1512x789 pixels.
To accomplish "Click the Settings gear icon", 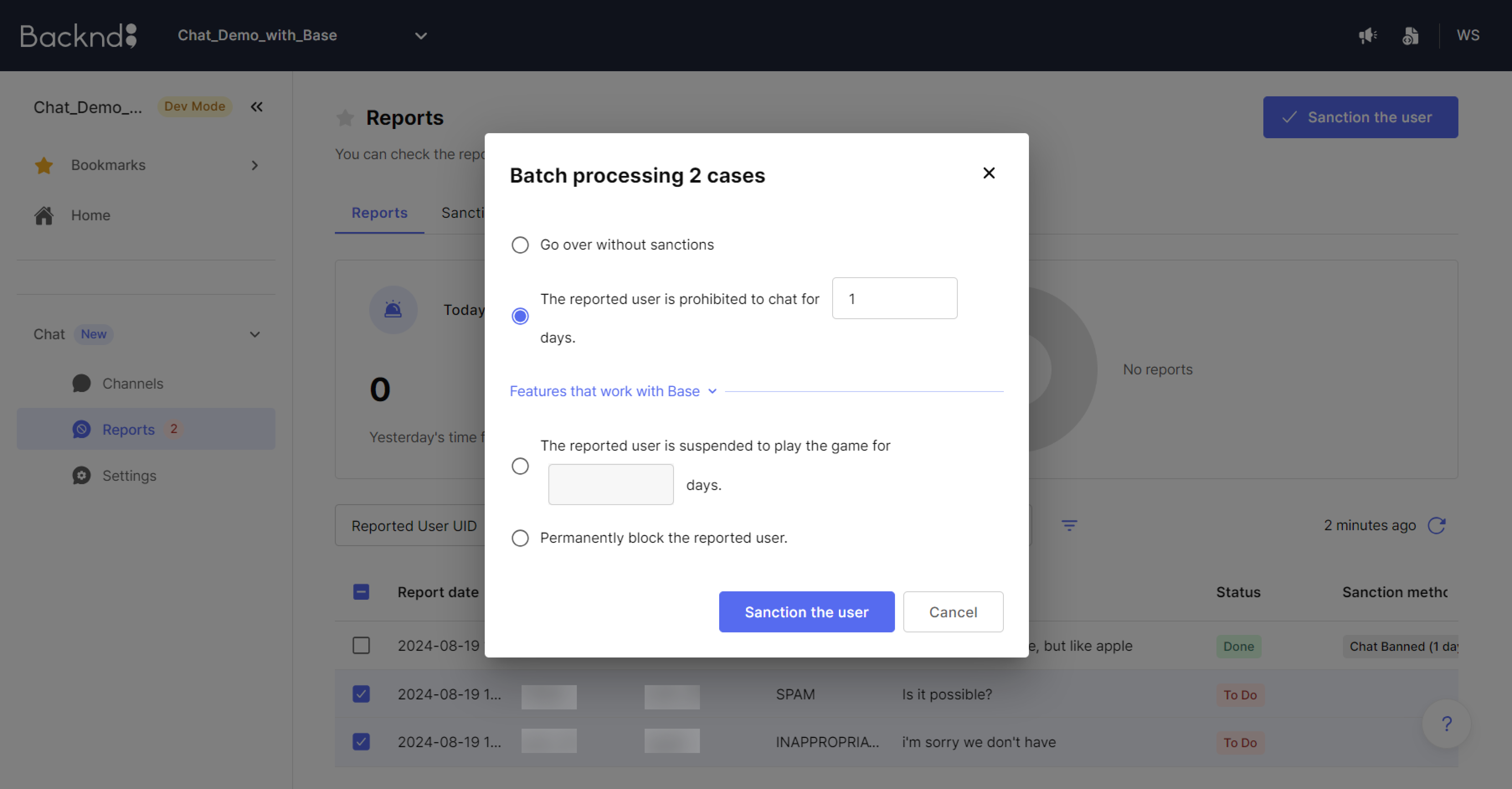I will click(x=82, y=476).
